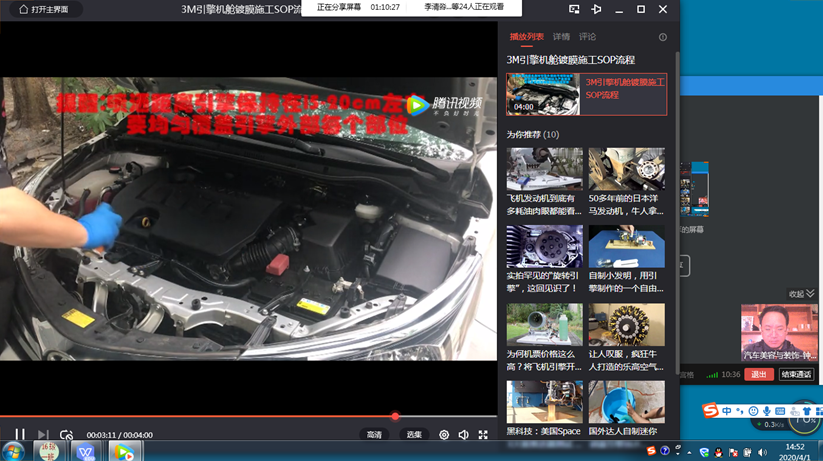
Task: Open Sogou emoji face panel
Action: click(753, 411)
